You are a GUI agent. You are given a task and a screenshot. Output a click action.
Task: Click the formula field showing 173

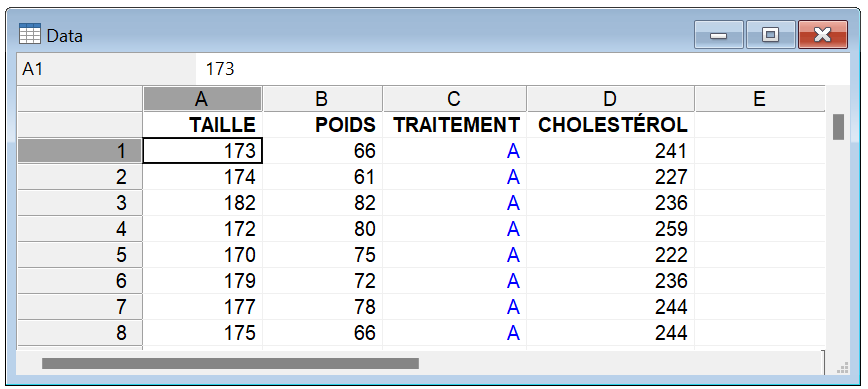[523, 69]
